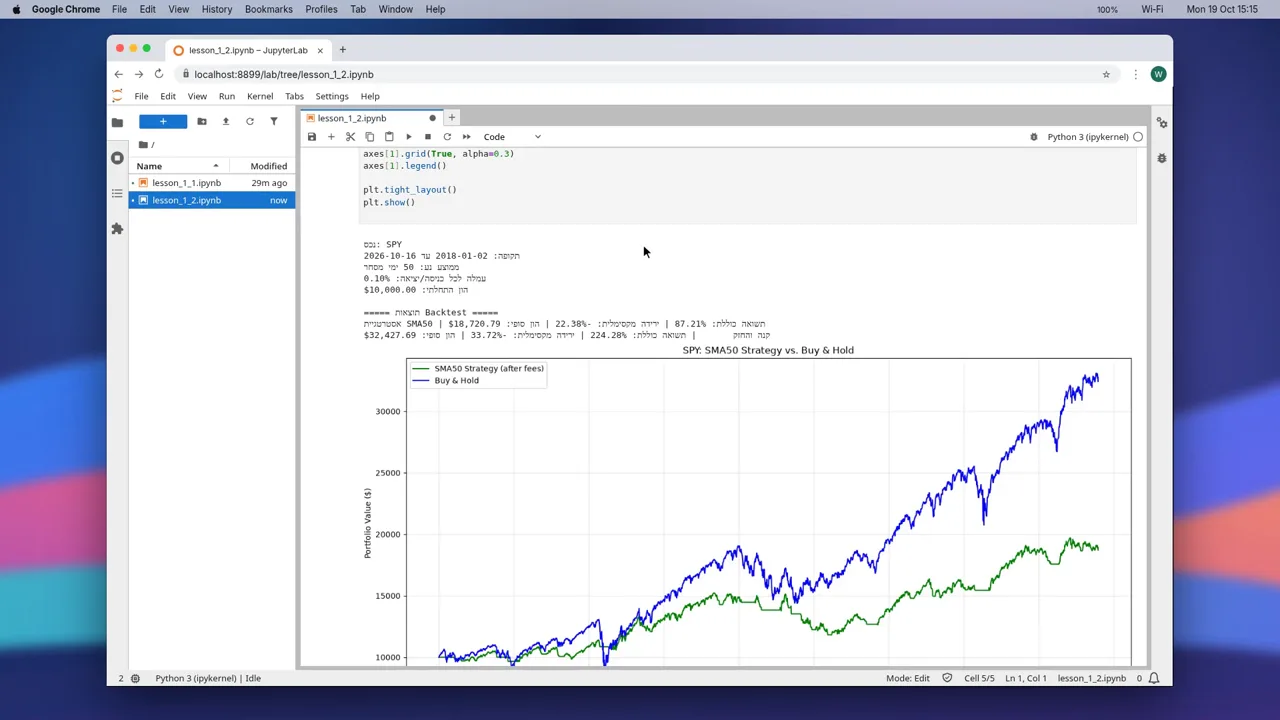Viewport: 1280px width, 720px height.
Task: Open the Table of Contents panel
Action: (117, 193)
